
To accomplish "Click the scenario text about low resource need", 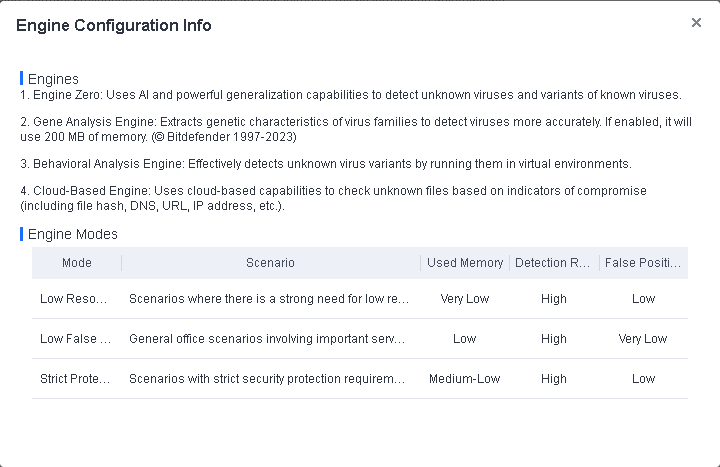I will (x=269, y=299).
